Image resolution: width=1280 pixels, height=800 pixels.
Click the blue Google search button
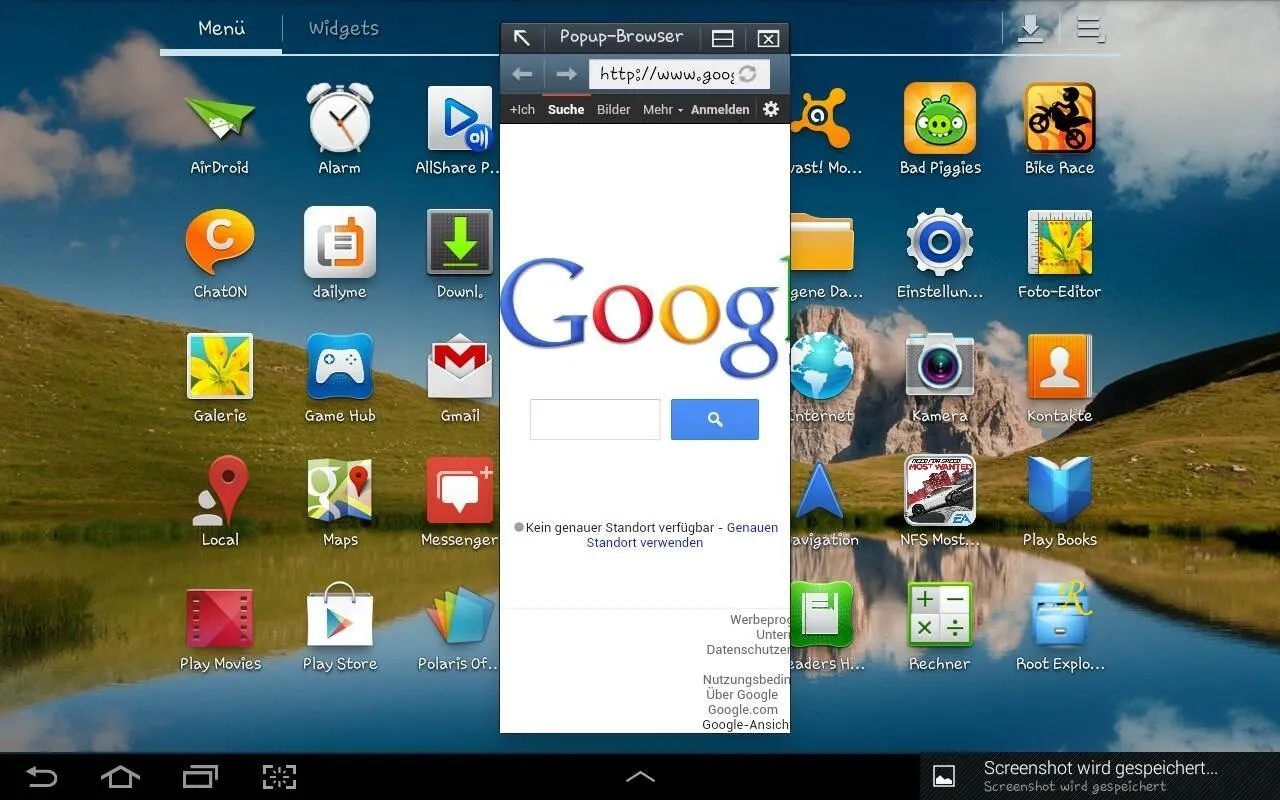[x=714, y=419]
